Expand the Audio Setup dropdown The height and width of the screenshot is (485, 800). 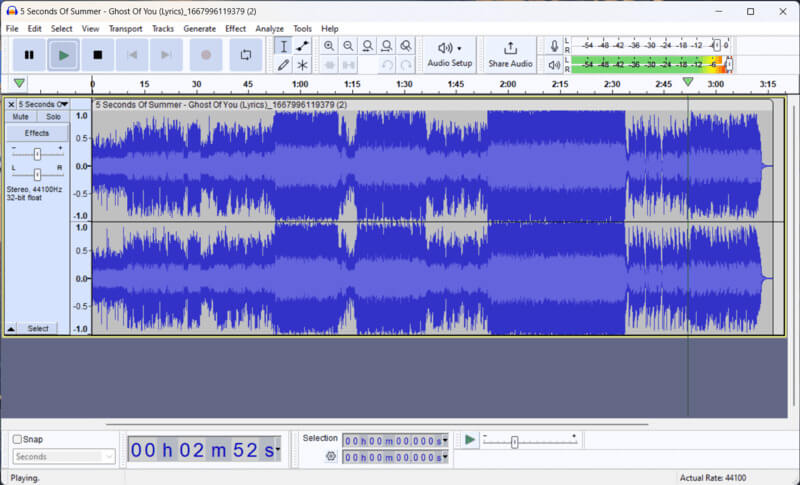click(449, 54)
